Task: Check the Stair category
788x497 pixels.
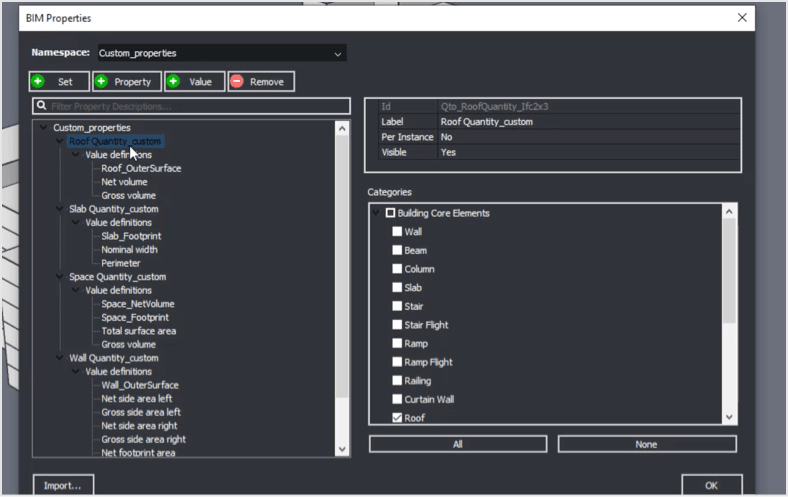Action: [x=397, y=306]
